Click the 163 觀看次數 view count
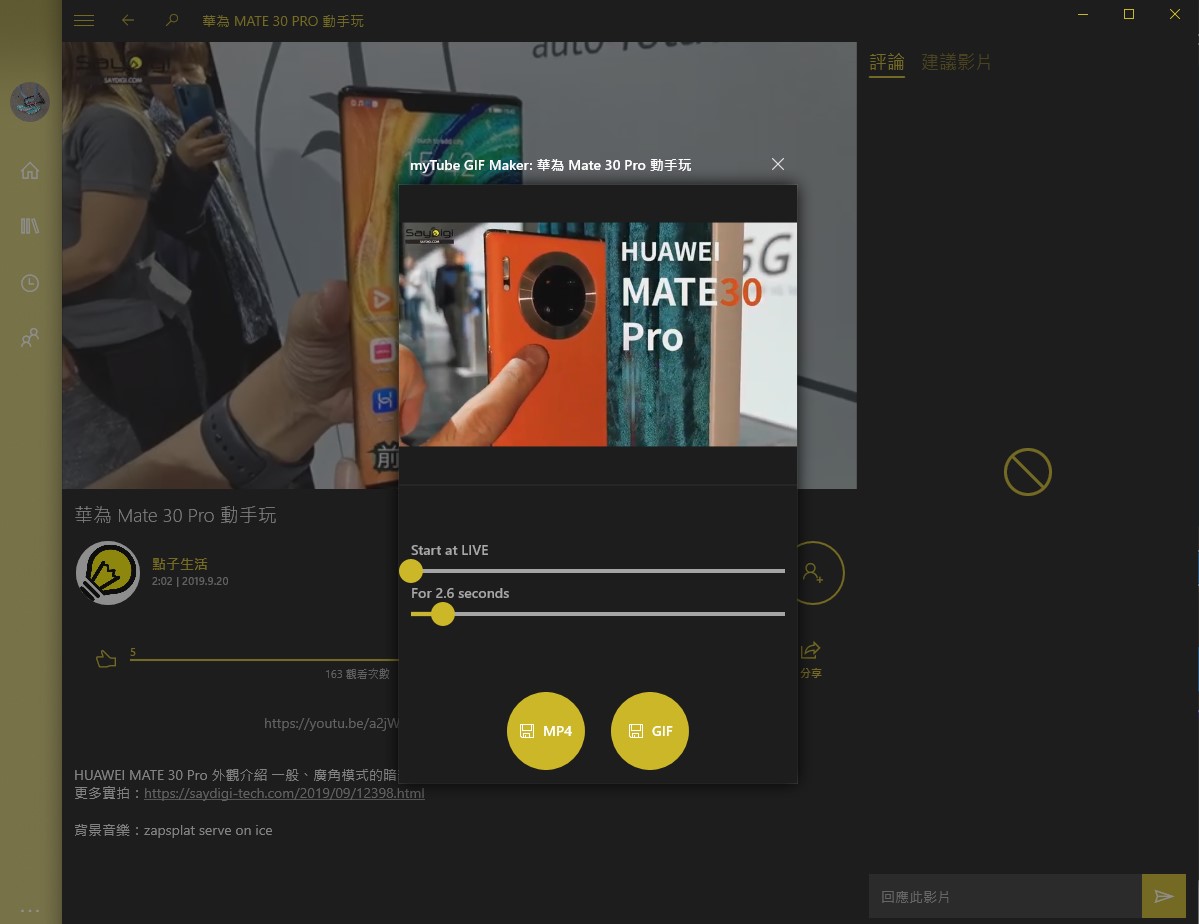 (x=357, y=674)
